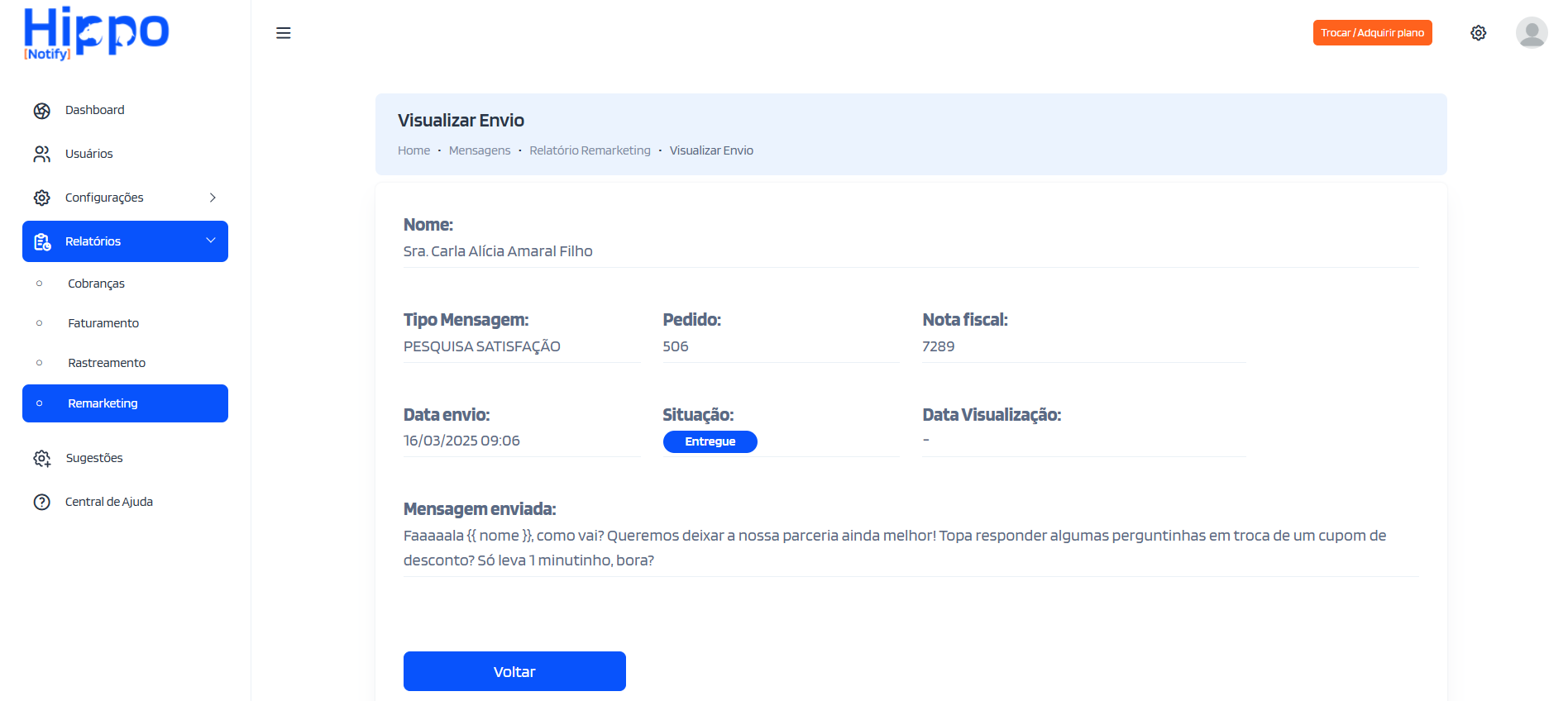The image size is (1568, 701).
Task: Expand the Configurações chevron arrow
Action: click(x=213, y=198)
